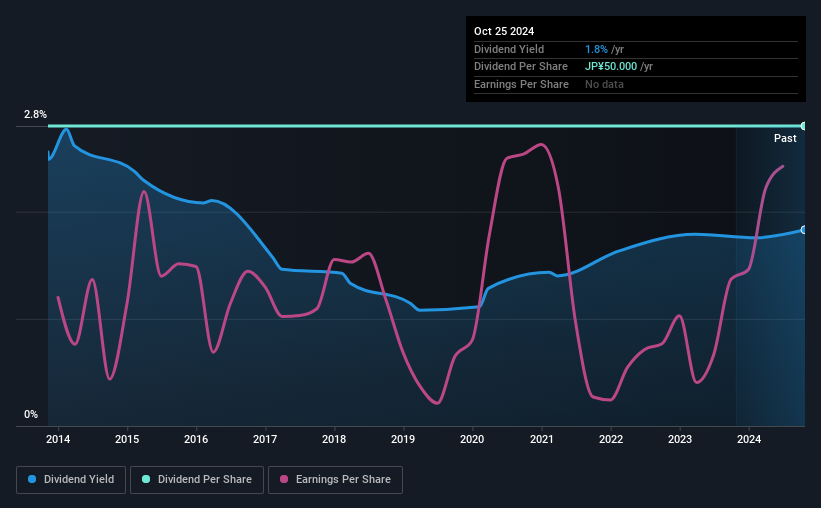Image resolution: width=821 pixels, height=508 pixels.
Task: Toggle the Dividend Yield legend button
Action: coord(71,480)
